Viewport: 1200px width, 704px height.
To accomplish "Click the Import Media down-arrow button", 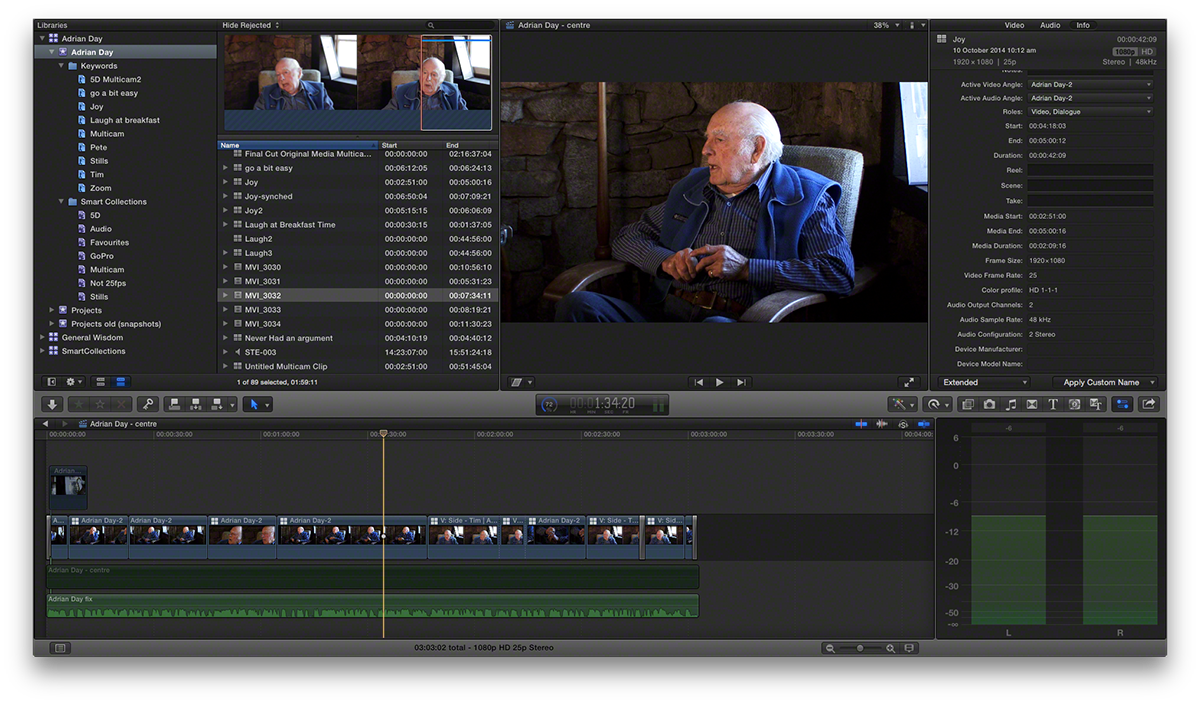I will [52, 404].
